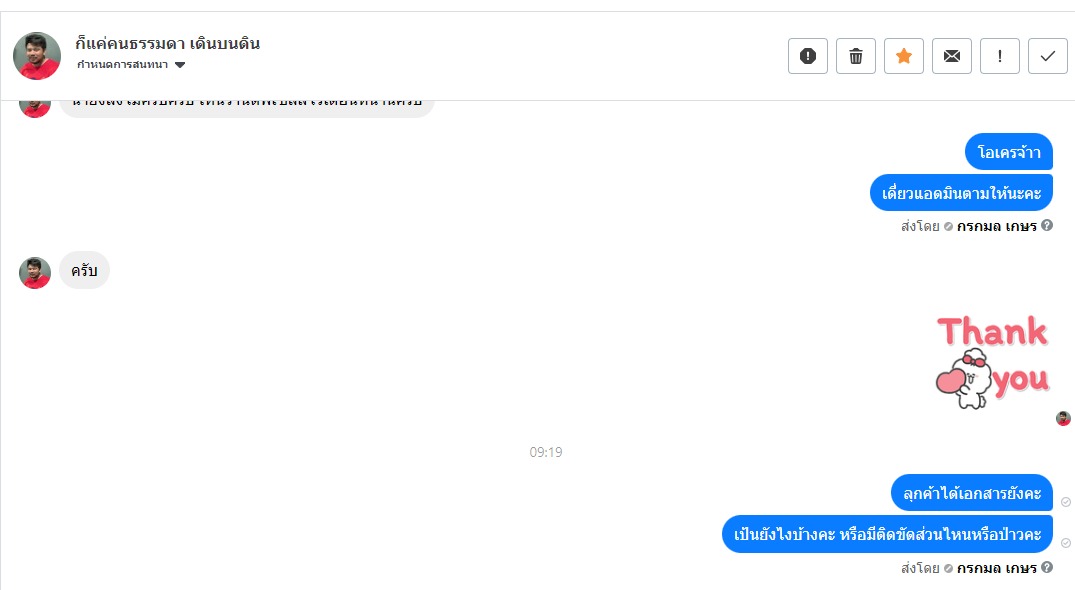The height and width of the screenshot is (590, 1075).
Task: Open customer's profile picture in the header
Action: (37, 56)
